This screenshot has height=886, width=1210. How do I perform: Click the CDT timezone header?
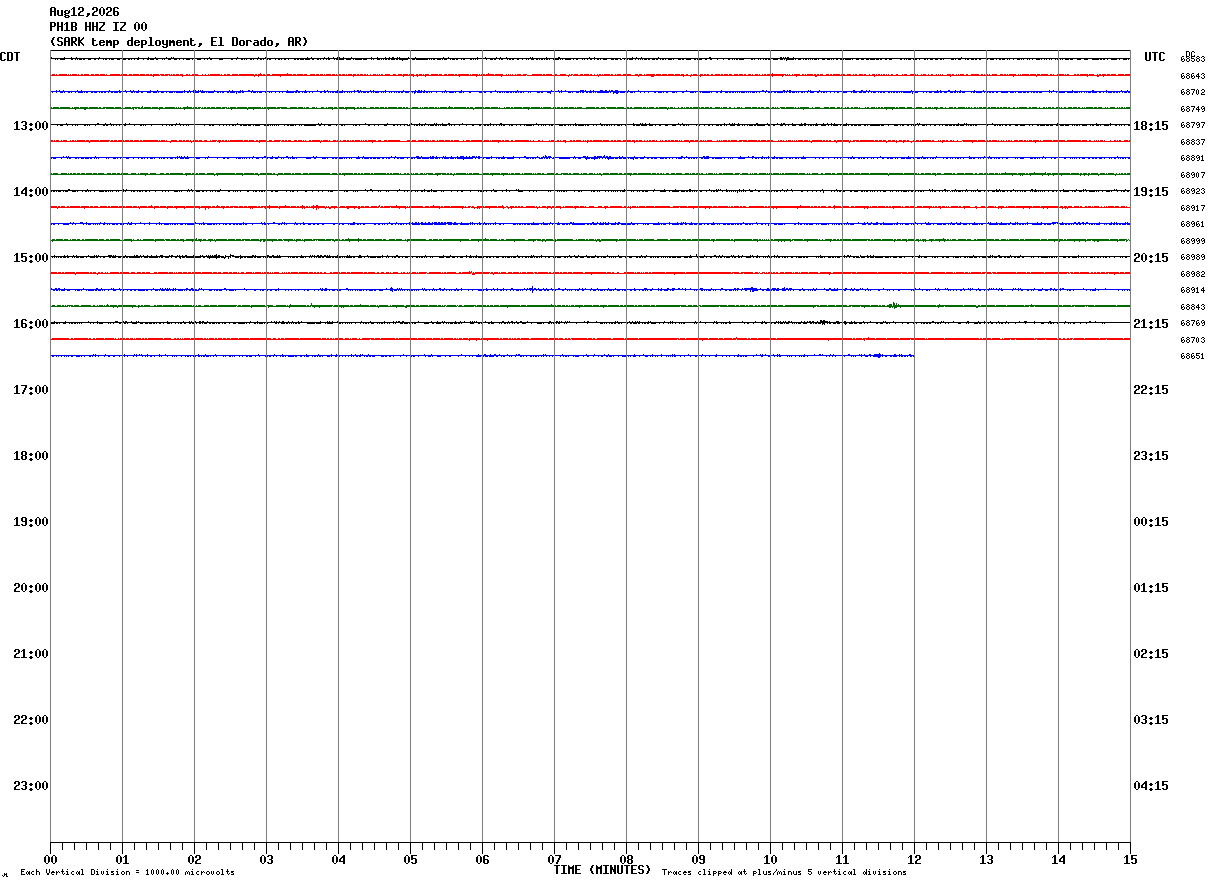coord(10,57)
